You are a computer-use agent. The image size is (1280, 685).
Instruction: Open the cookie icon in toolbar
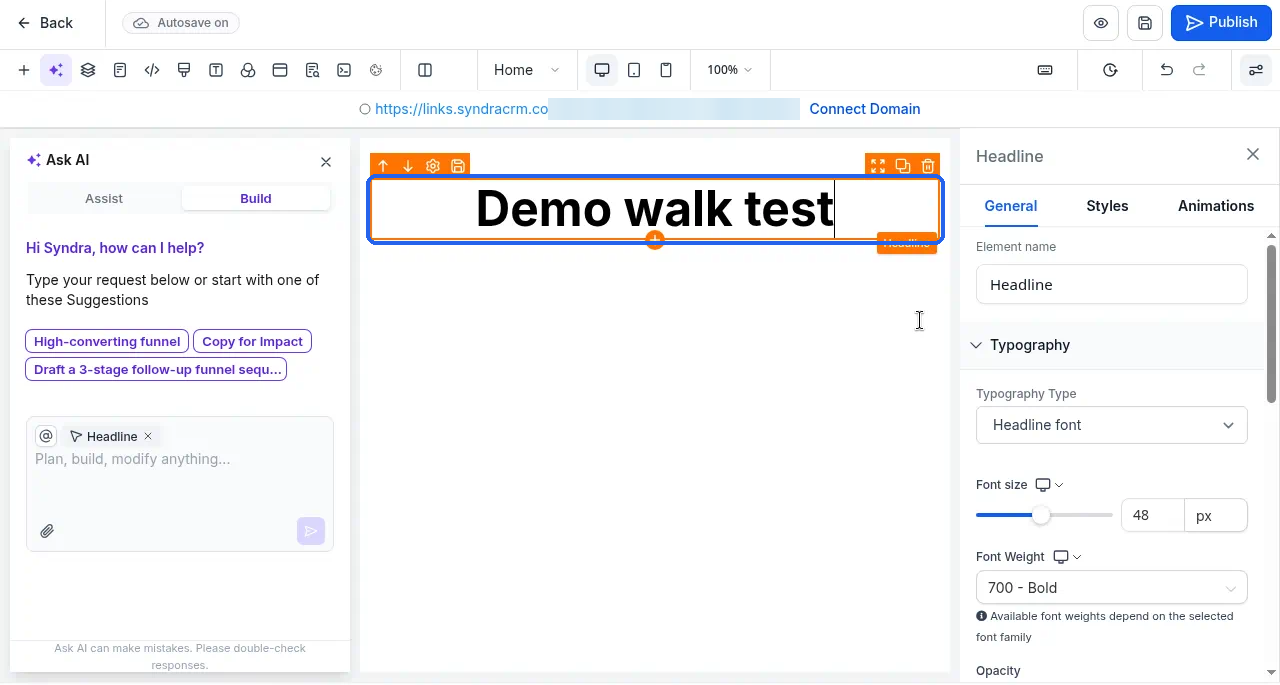click(x=376, y=70)
